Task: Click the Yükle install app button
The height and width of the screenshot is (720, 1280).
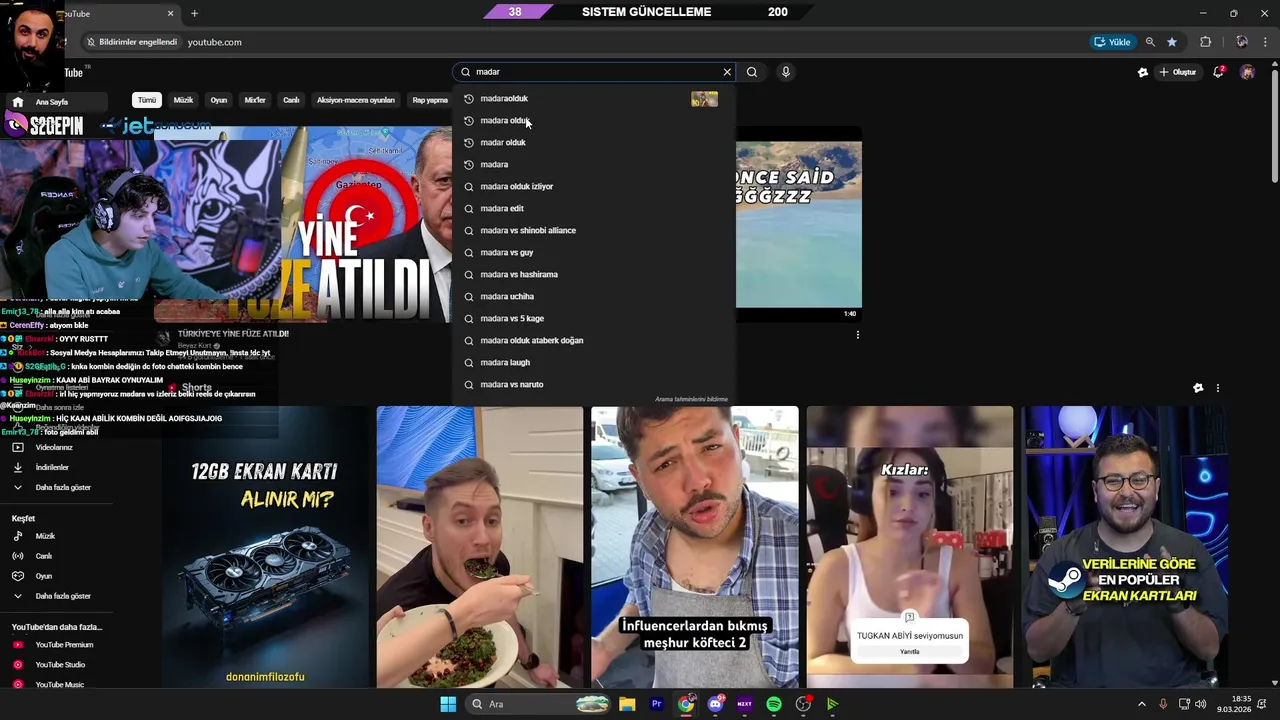Action: pos(1113,42)
